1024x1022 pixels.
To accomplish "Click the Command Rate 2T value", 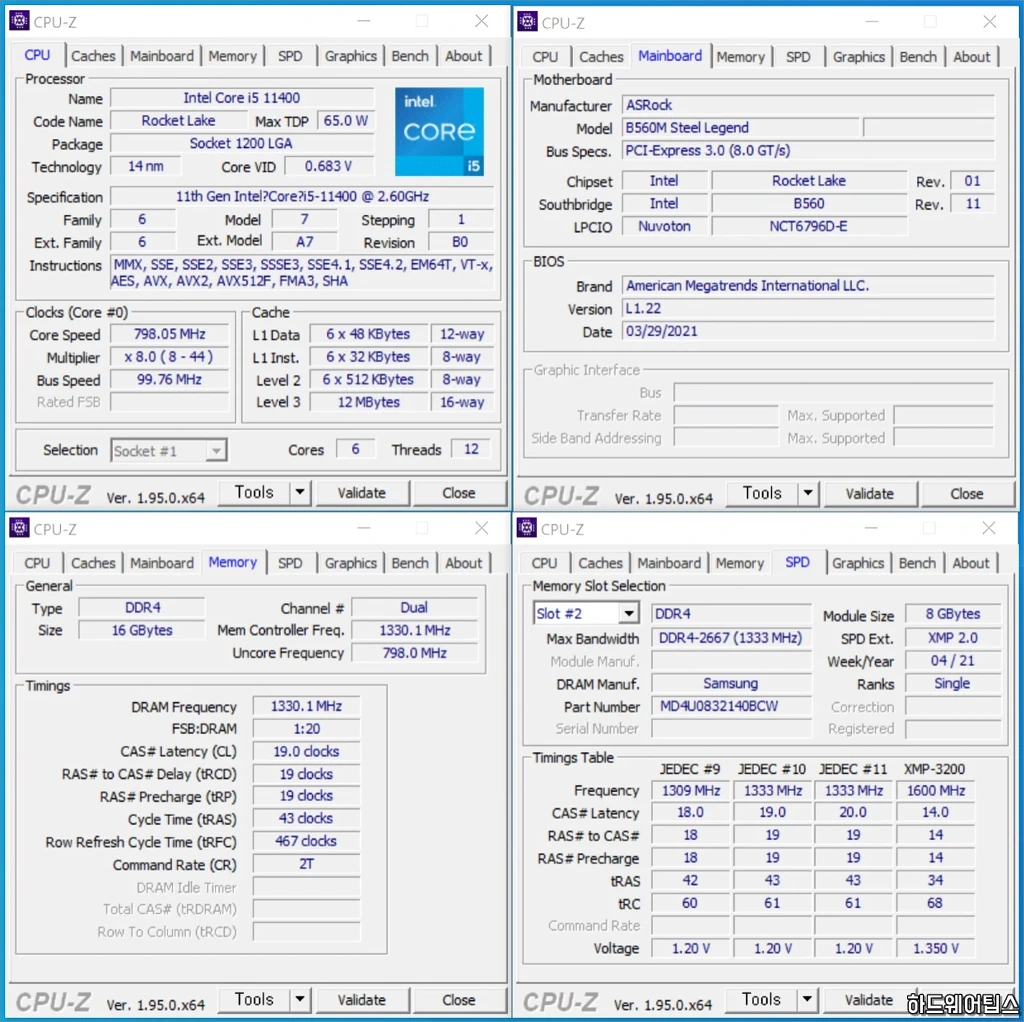I will (x=306, y=865).
